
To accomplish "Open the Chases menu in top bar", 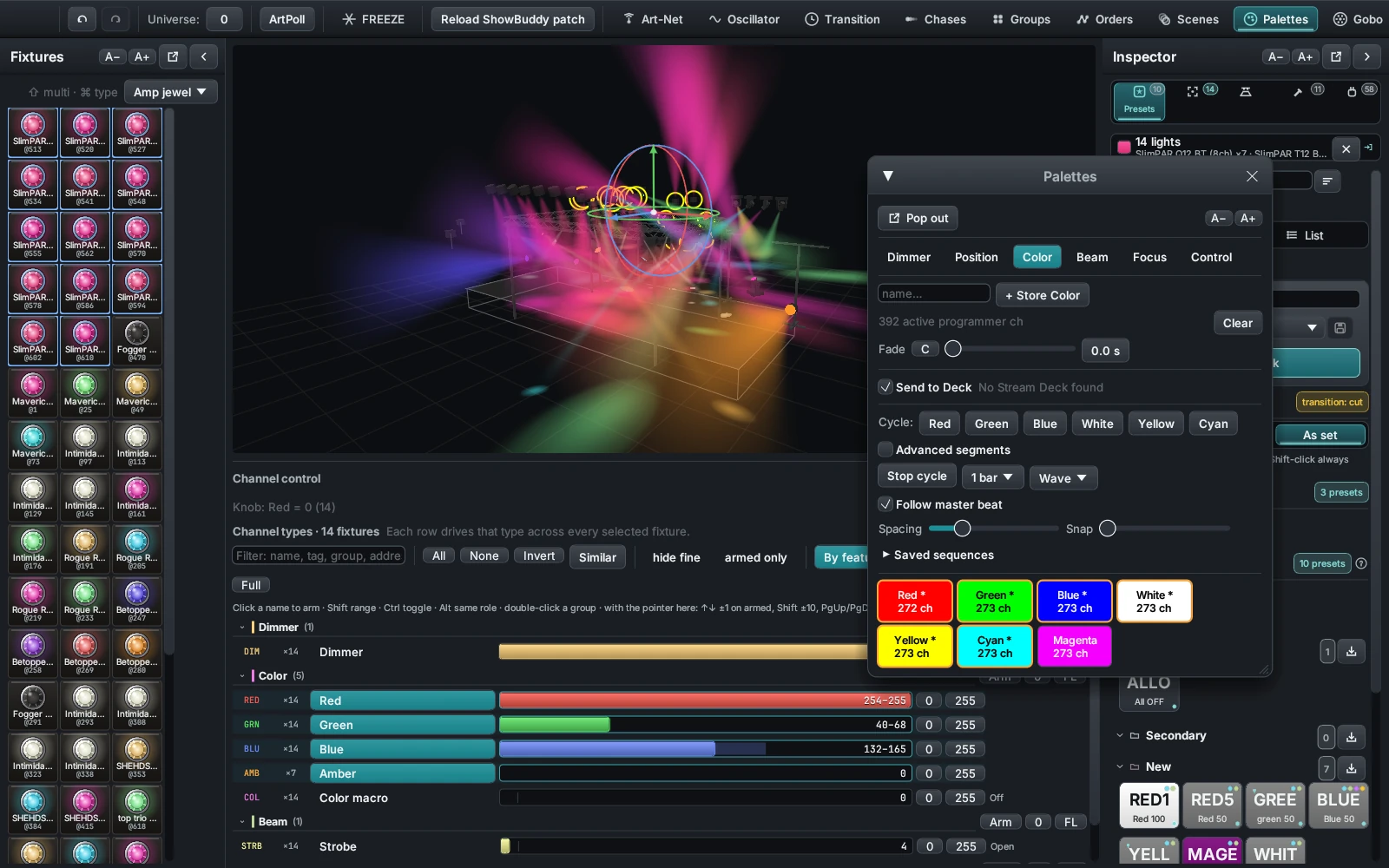I will tap(935, 19).
